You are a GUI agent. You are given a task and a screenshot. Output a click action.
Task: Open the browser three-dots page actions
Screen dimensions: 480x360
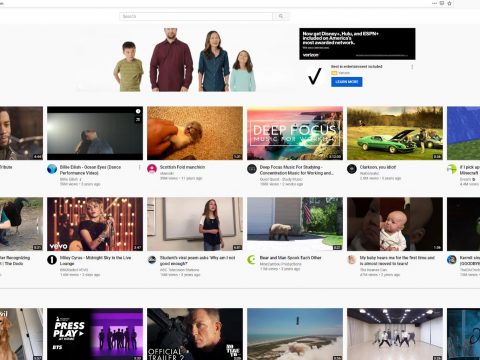pyautogui.click(x=434, y=3)
